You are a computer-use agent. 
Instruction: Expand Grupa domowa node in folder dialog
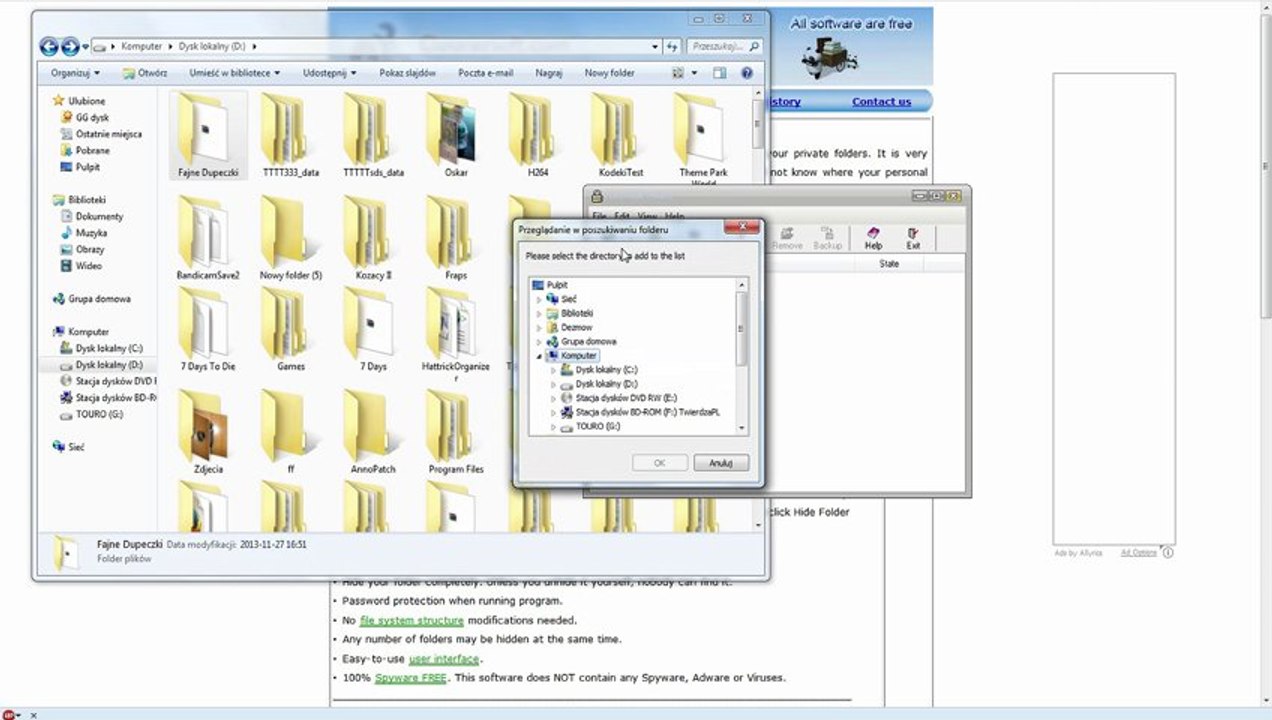click(539, 341)
